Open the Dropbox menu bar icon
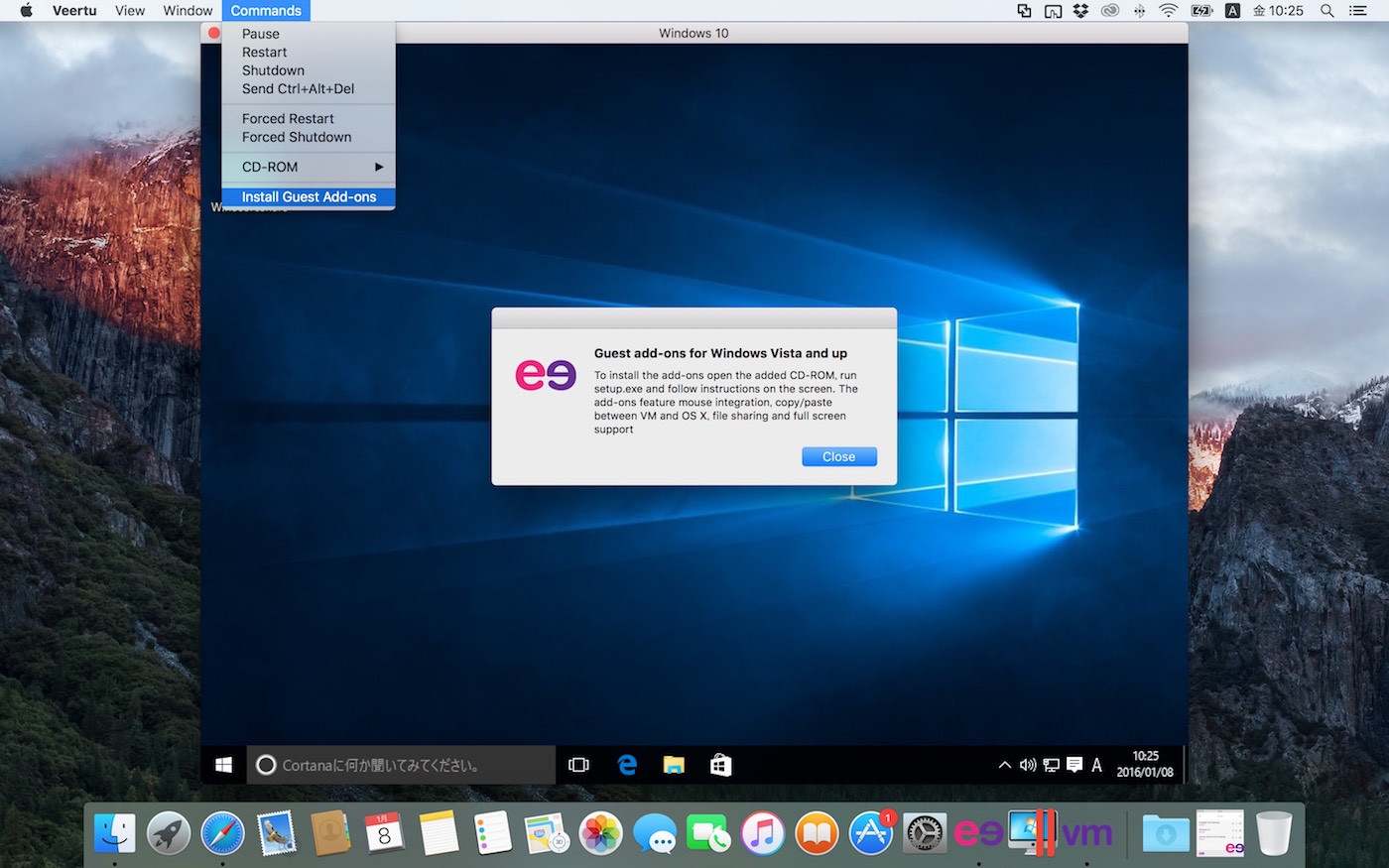Screen dimensions: 1389x868 [x=1081, y=11]
